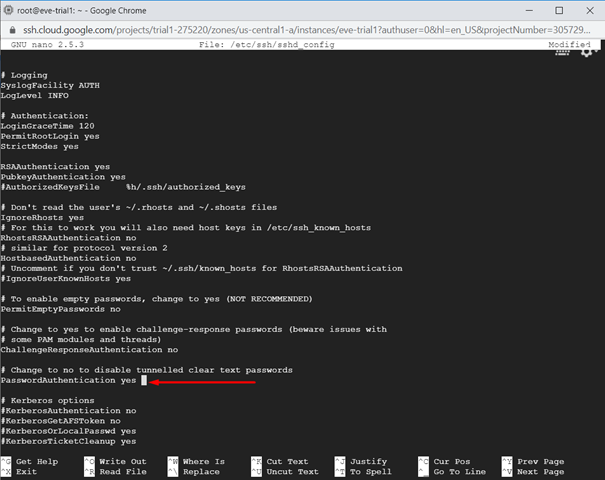605x480 pixels.
Task: Place cursor on 'PasswordAuthentication yes' line
Action: coord(68,380)
